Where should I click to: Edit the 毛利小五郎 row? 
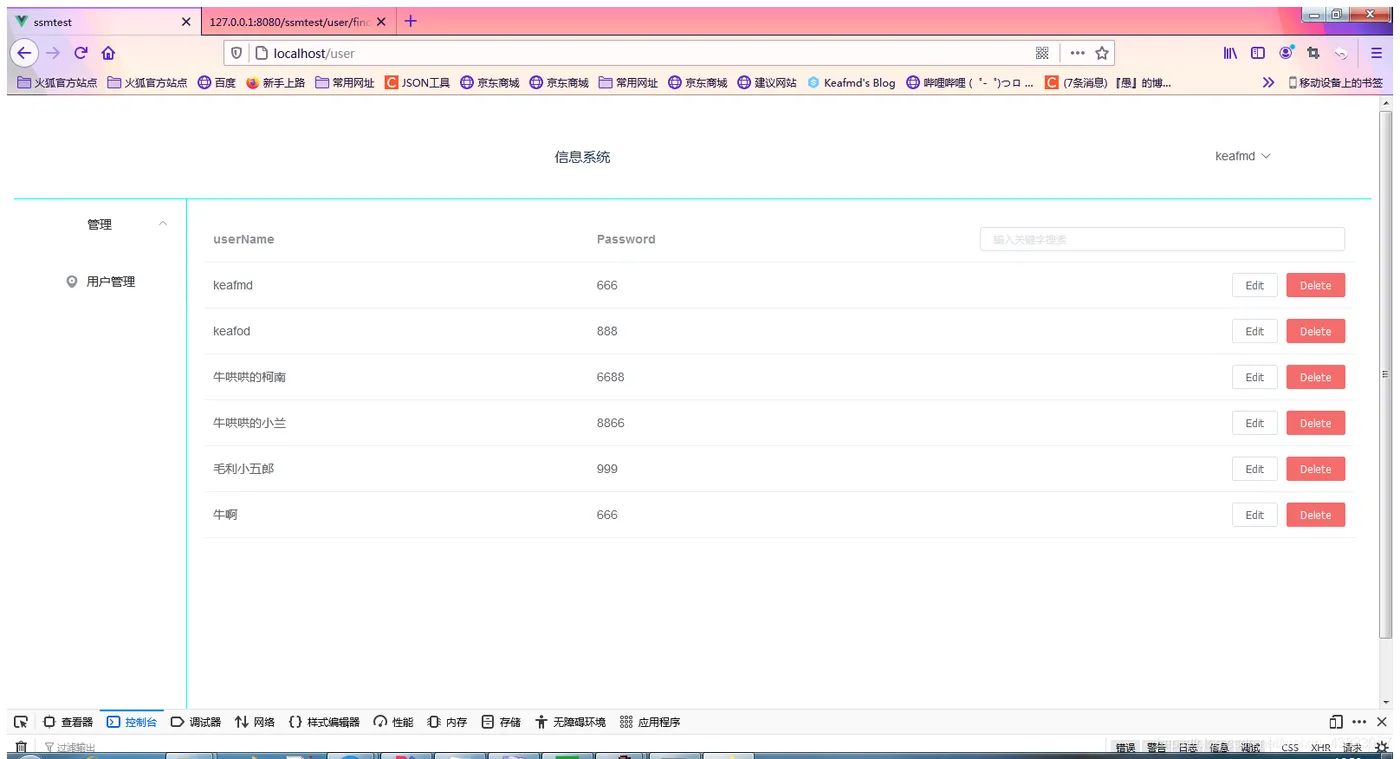pos(1254,470)
